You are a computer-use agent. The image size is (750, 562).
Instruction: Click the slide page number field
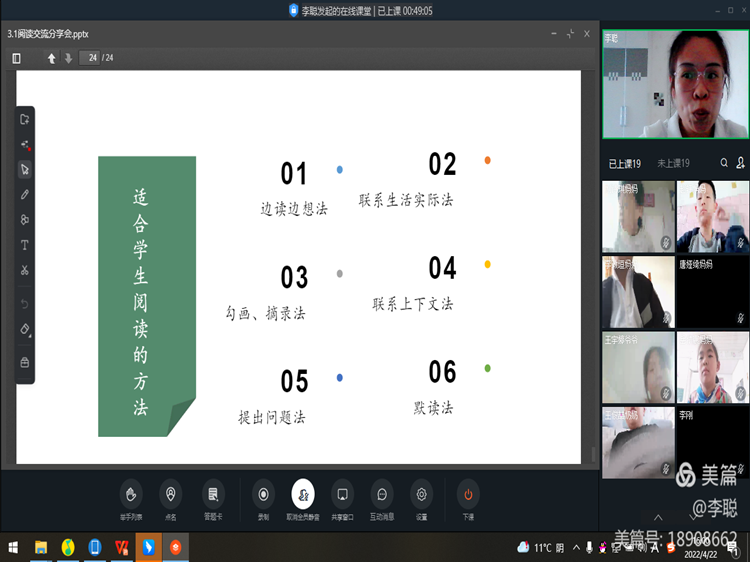click(92, 58)
